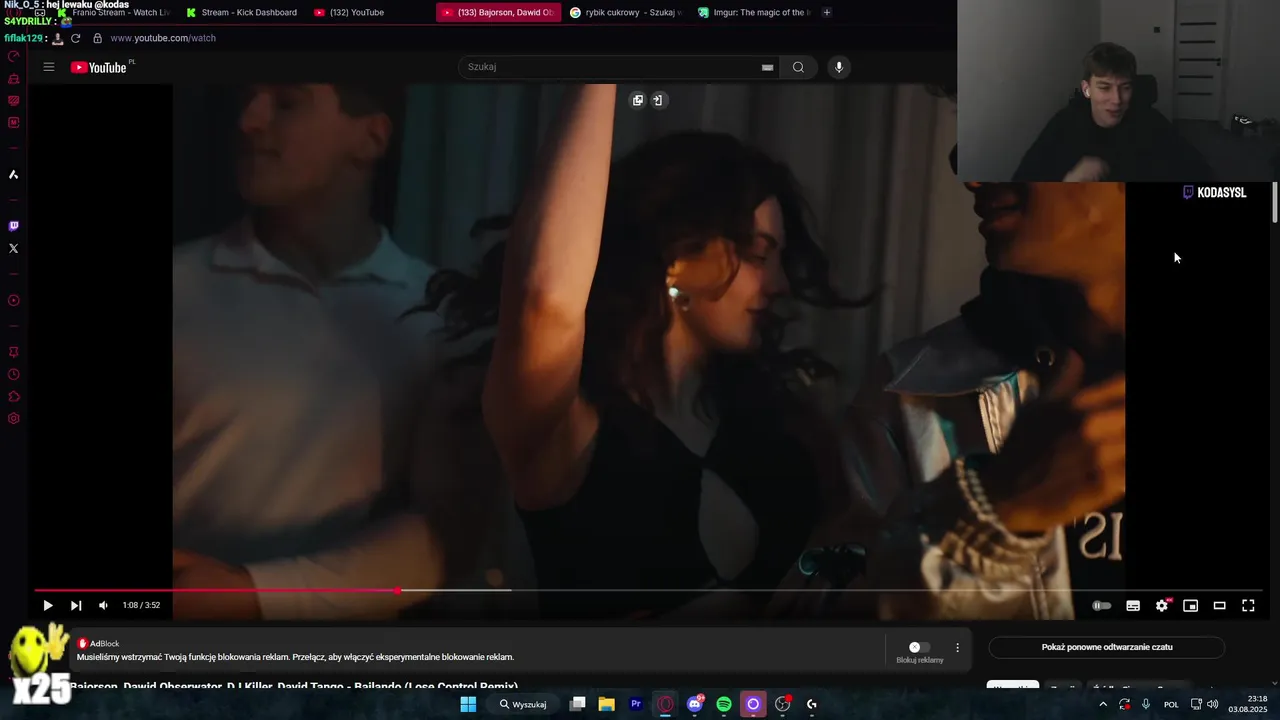Enable miniplayer mode icon
Viewport: 1280px width, 720px height.
(x=1190, y=605)
